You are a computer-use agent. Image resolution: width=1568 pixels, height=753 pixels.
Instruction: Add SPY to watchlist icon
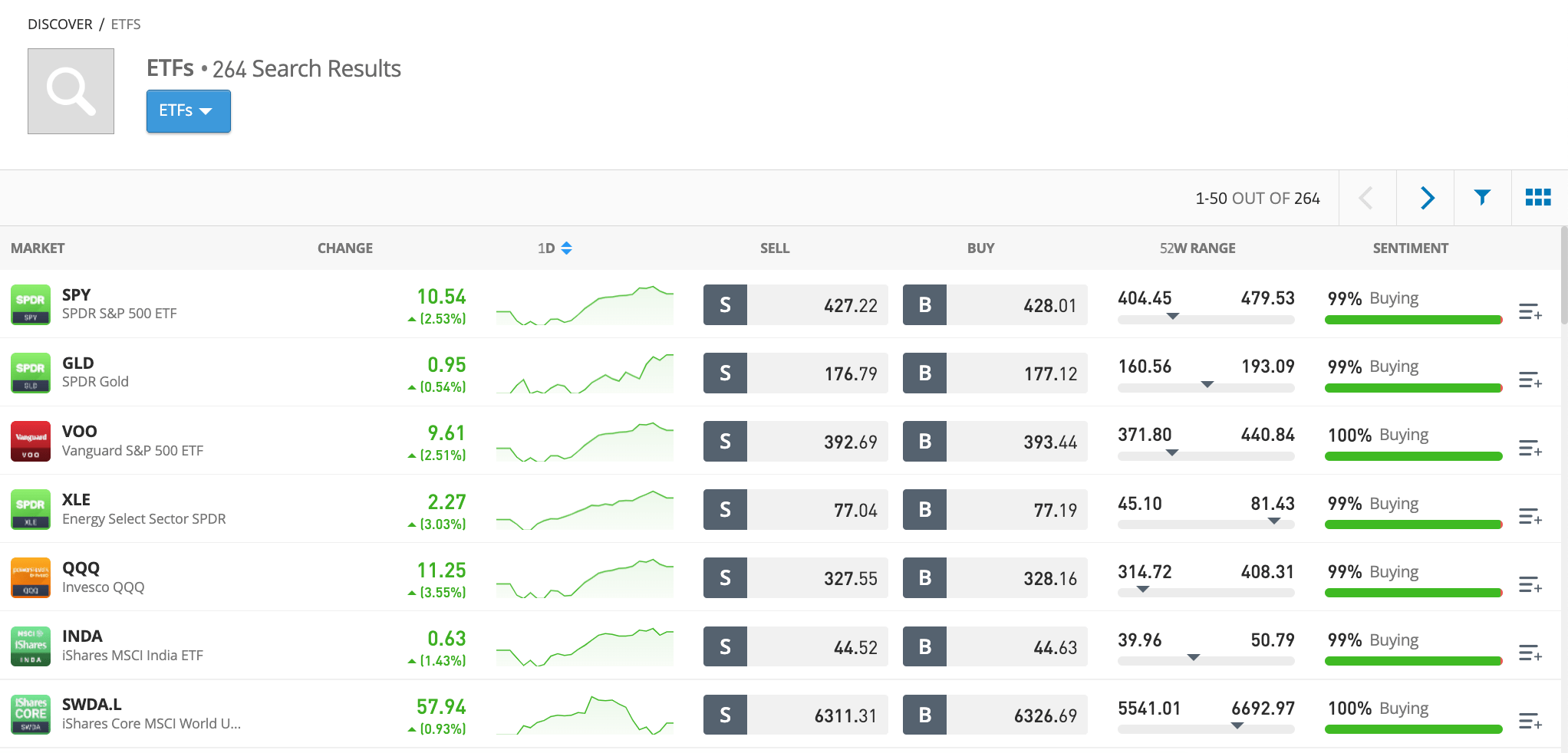(x=1530, y=312)
